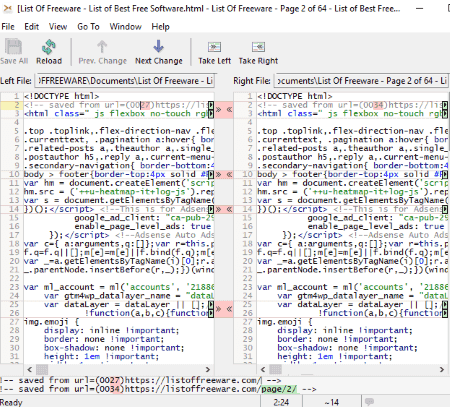Copy line 2 change to left pane arrow
Viewport: 450px width, 407px height.
tap(229, 109)
